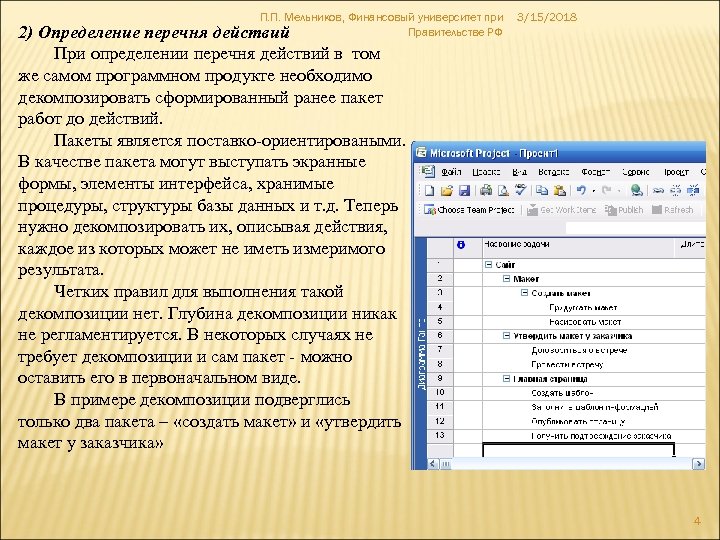Click the Open folder icon in toolbar
The image size is (720, 540).
pyautogui.click(x=447, y=191)
